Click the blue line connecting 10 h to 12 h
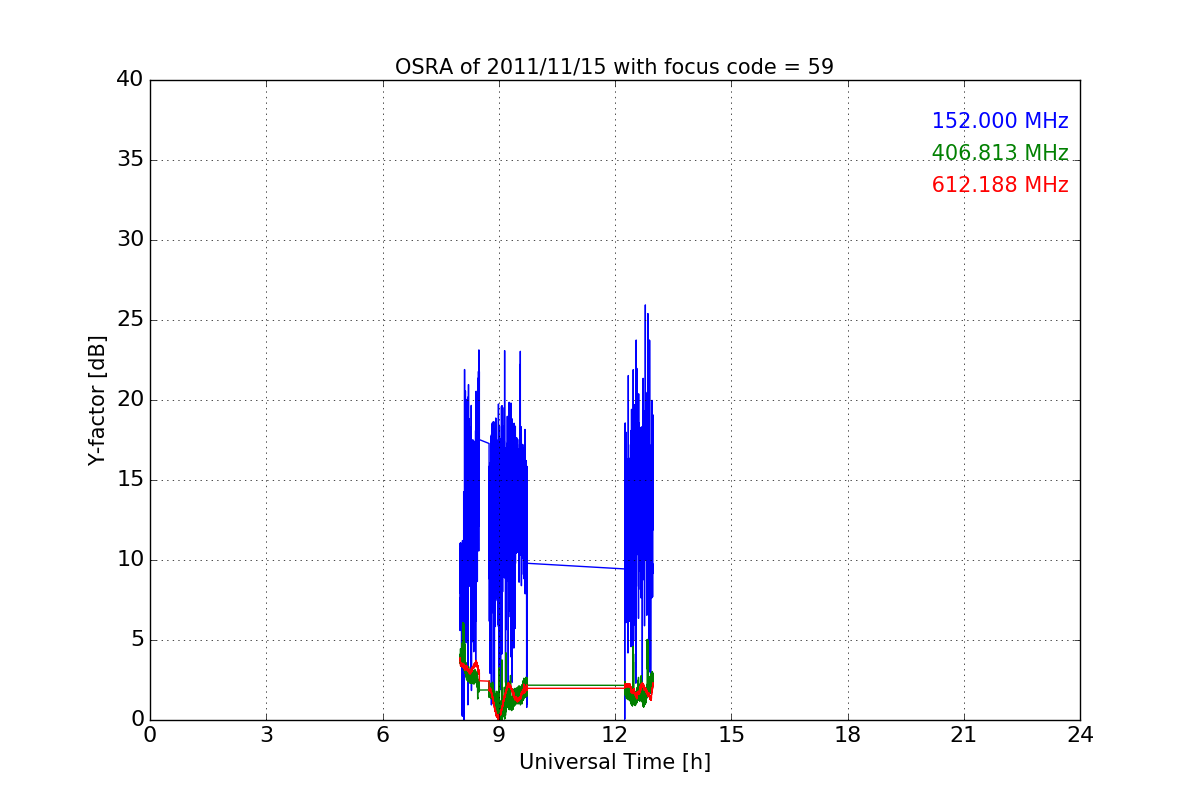 [x=576, y=565]
